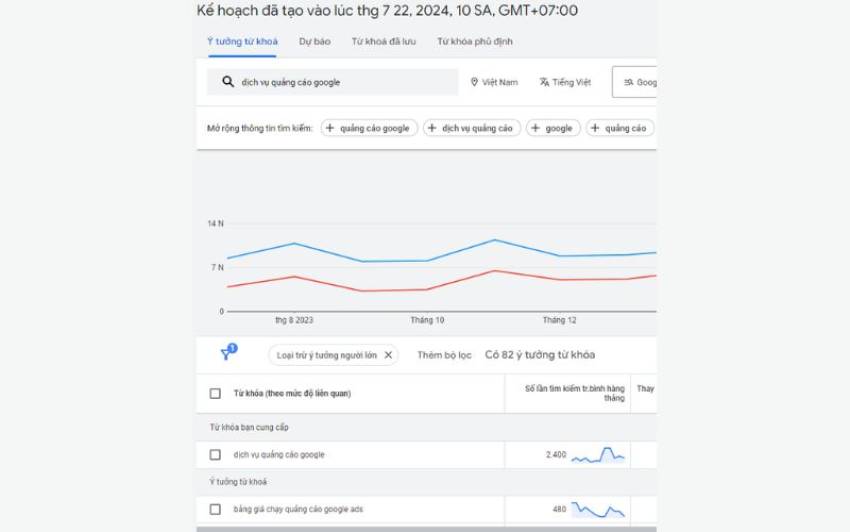
Task: Add 'quảng cáo google' suggestion chip
Action: [369, 128]
